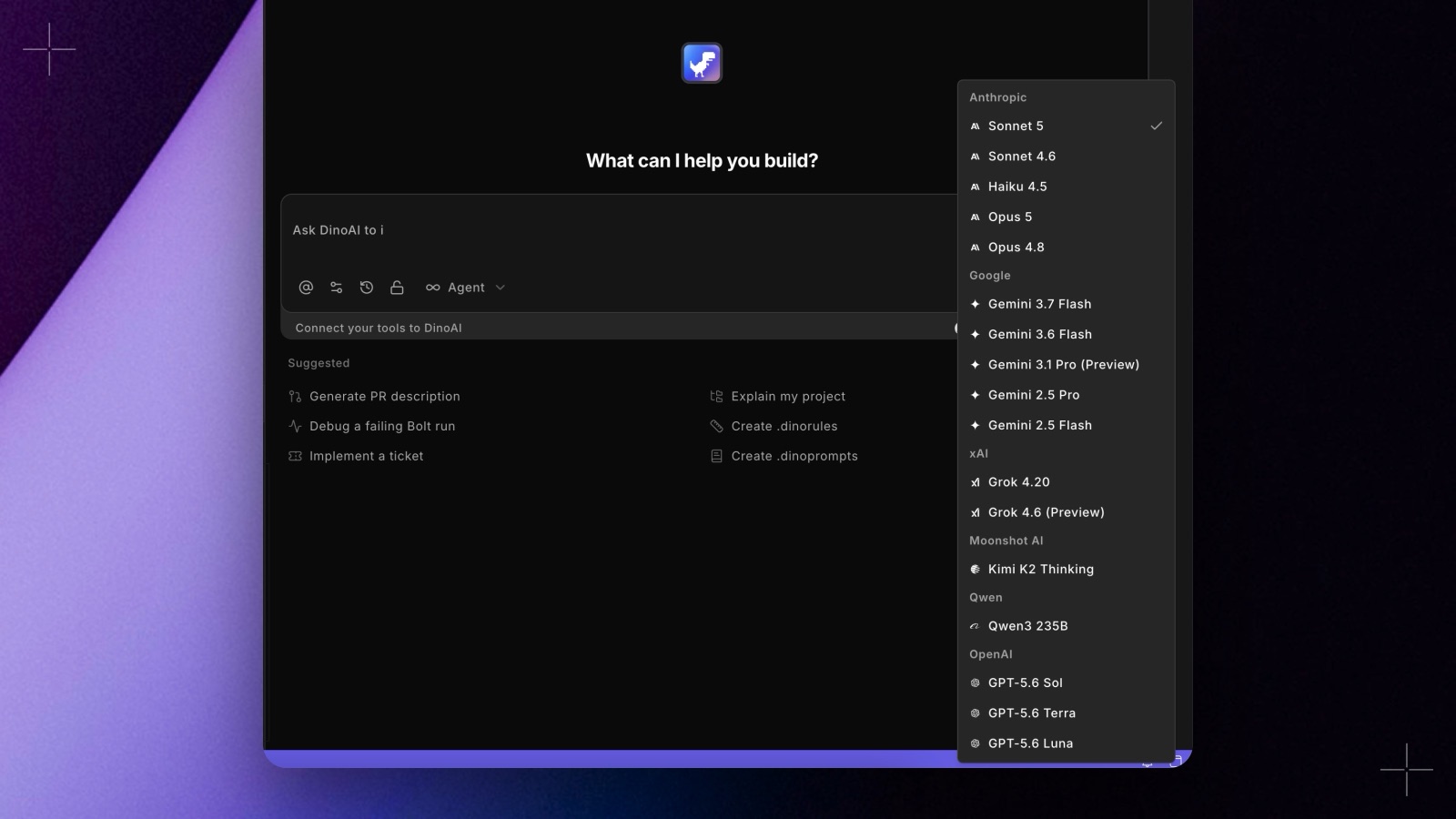Click Connect your tools to DinoAI

379,328
